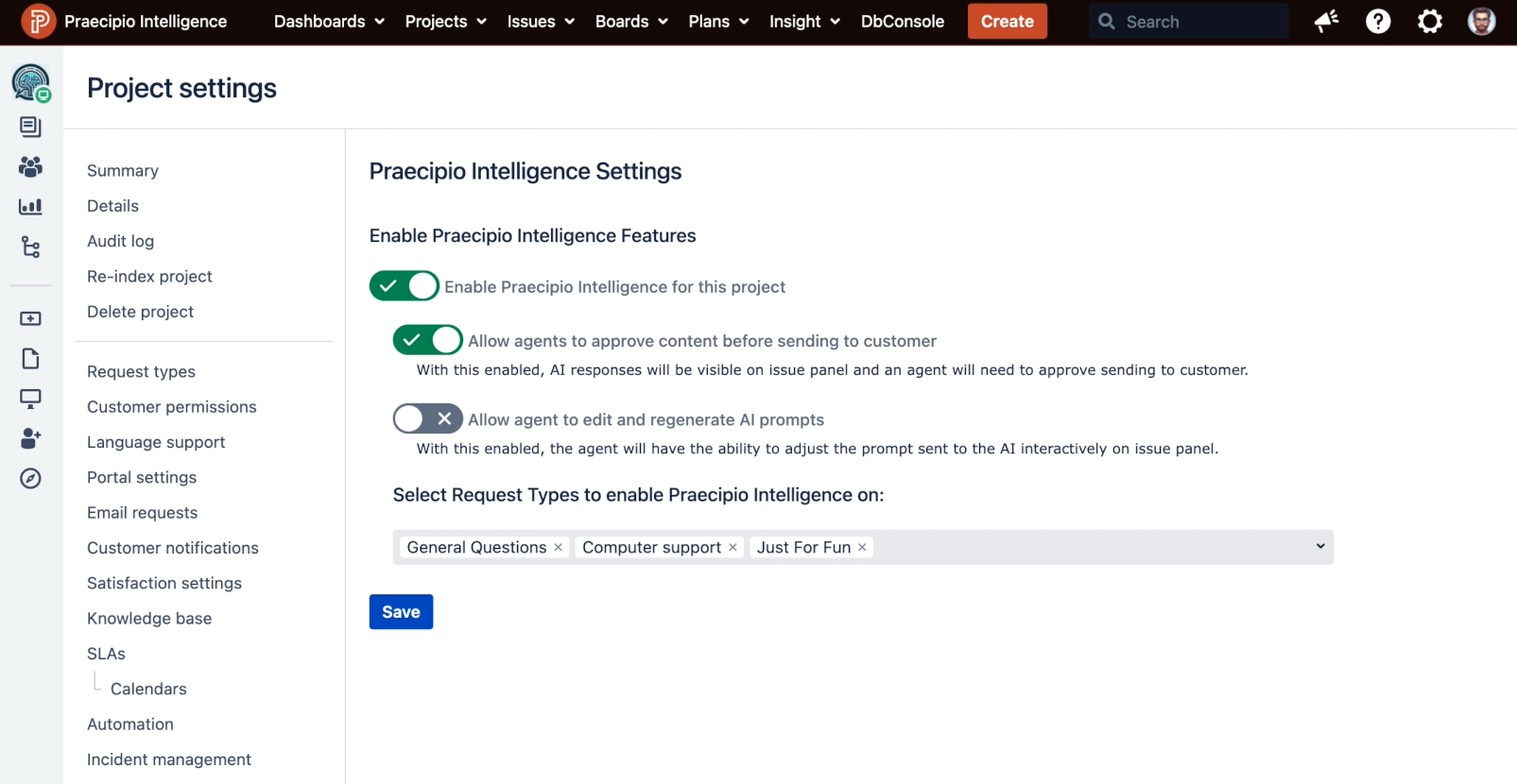Remove the Computer support request type
The height and width of the screenshot is (784, 1517).
(733, 548)
